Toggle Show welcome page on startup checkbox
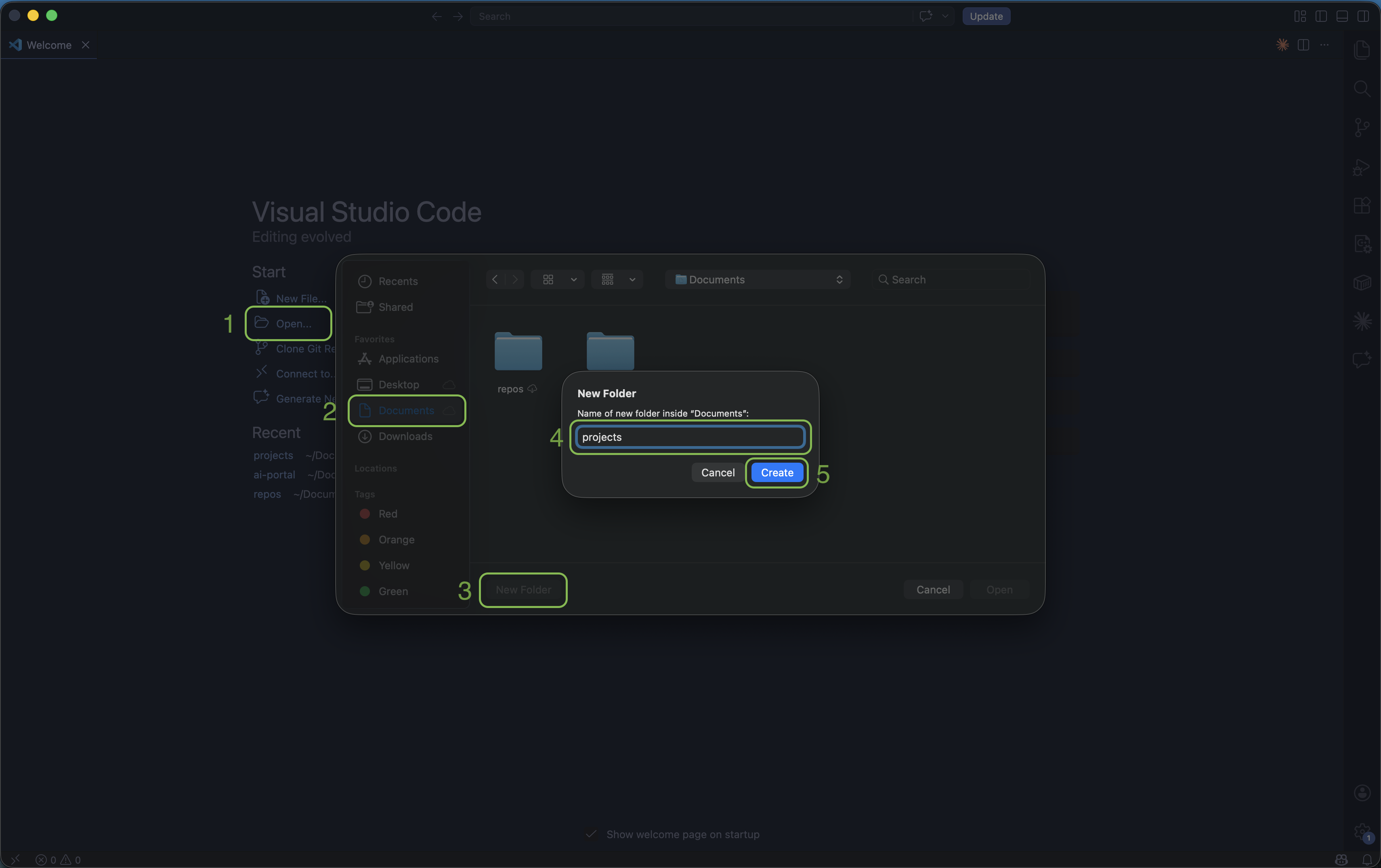 [x=591, y=834]
